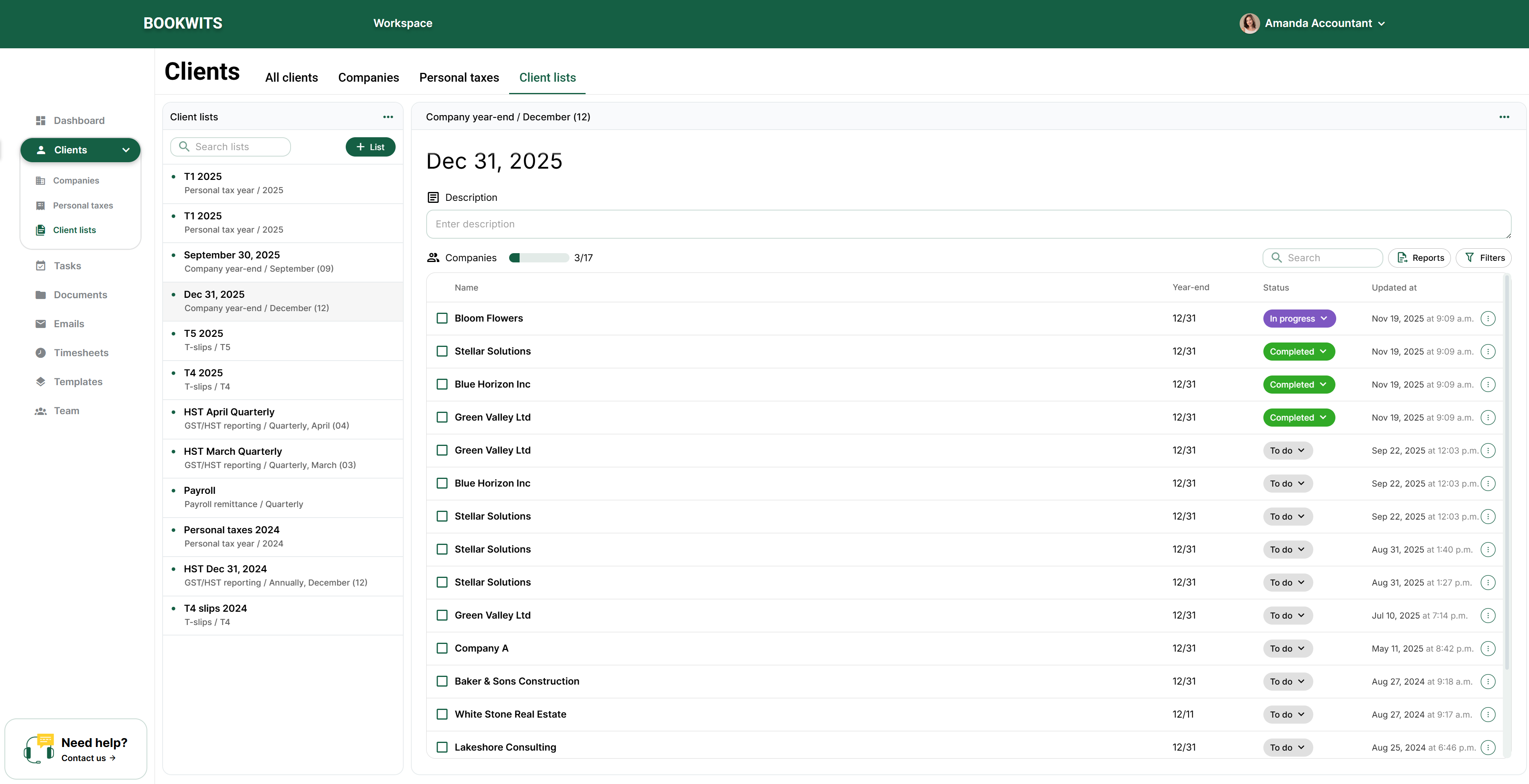Open To do status dropdown for White Stone Real Estate
The image size is (1529, 784).
1287,714
